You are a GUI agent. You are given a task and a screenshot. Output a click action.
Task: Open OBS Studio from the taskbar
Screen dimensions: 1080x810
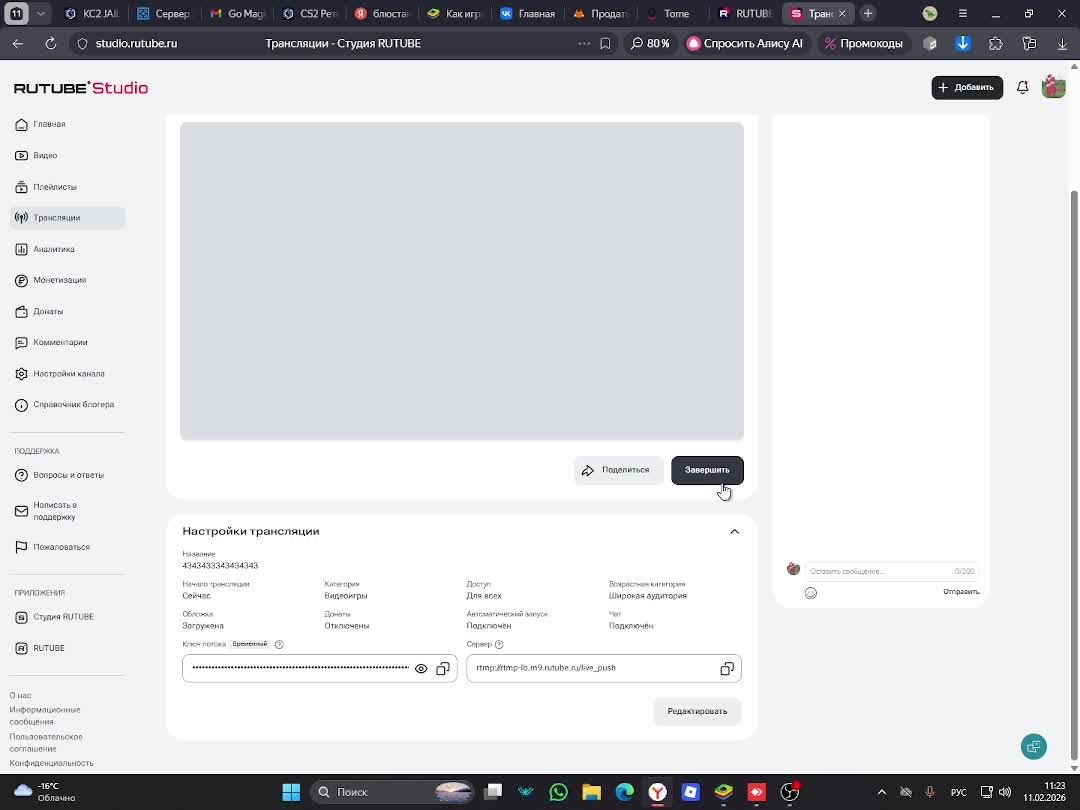pyautogui.click(x=789, y=792)
